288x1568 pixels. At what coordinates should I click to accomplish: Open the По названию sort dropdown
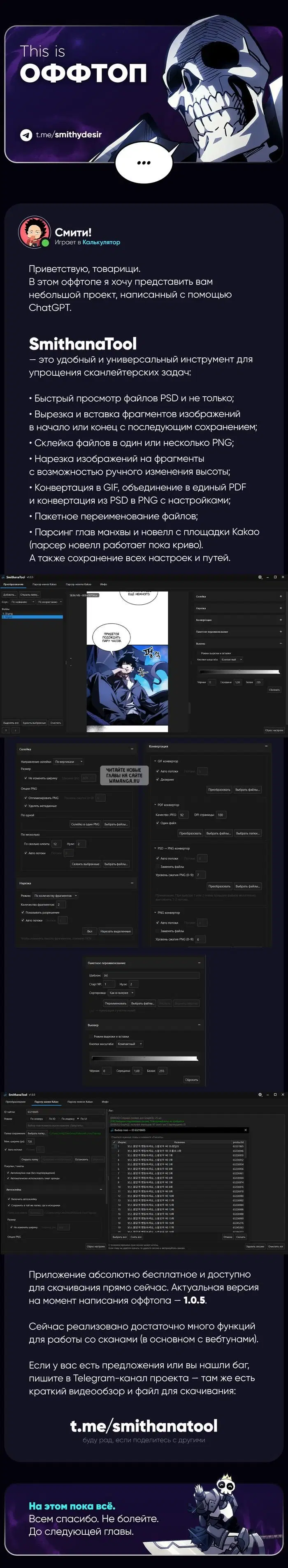(23, 602)
